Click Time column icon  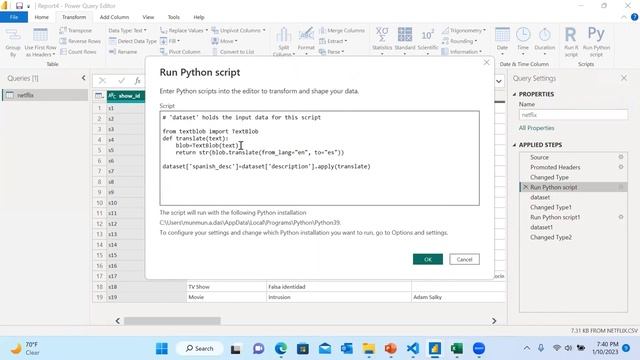coord(523,41)
